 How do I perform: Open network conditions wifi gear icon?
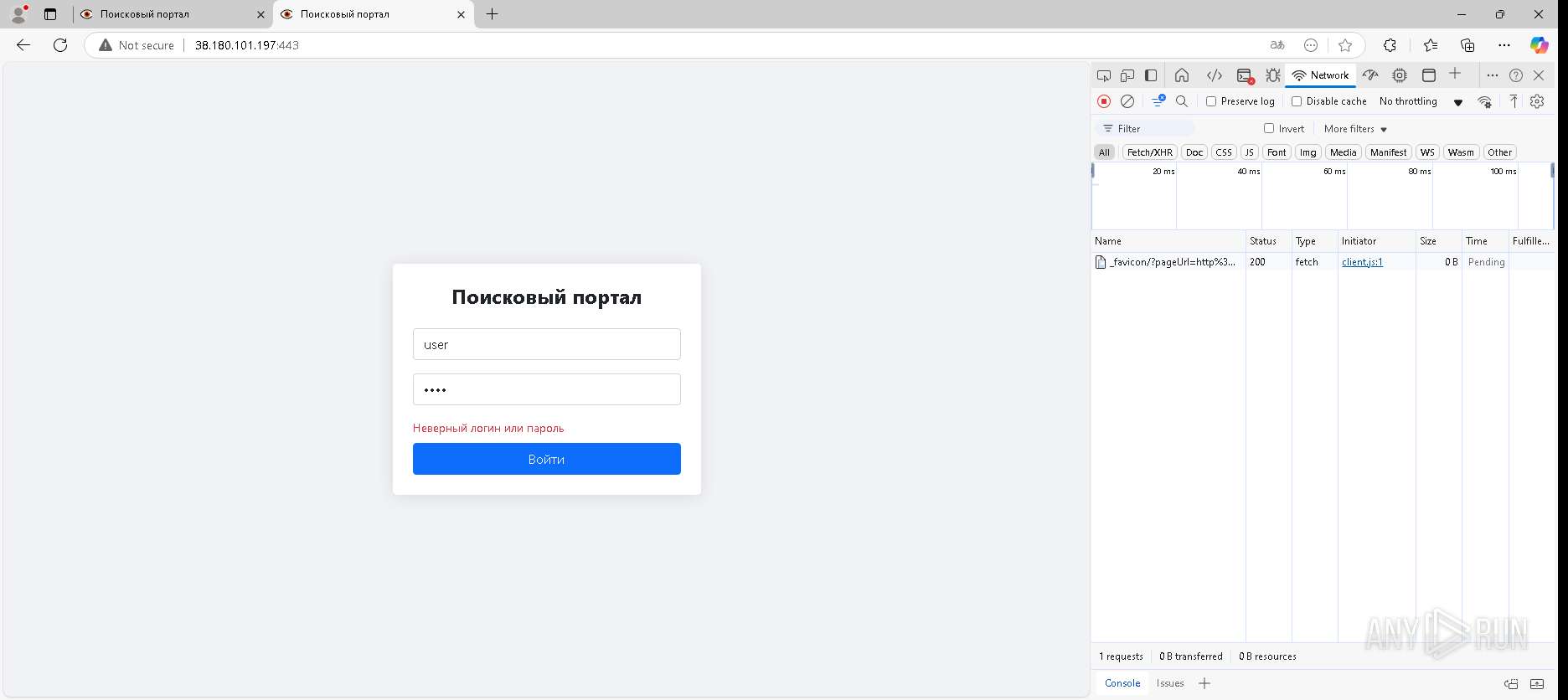click(1484, 101)
